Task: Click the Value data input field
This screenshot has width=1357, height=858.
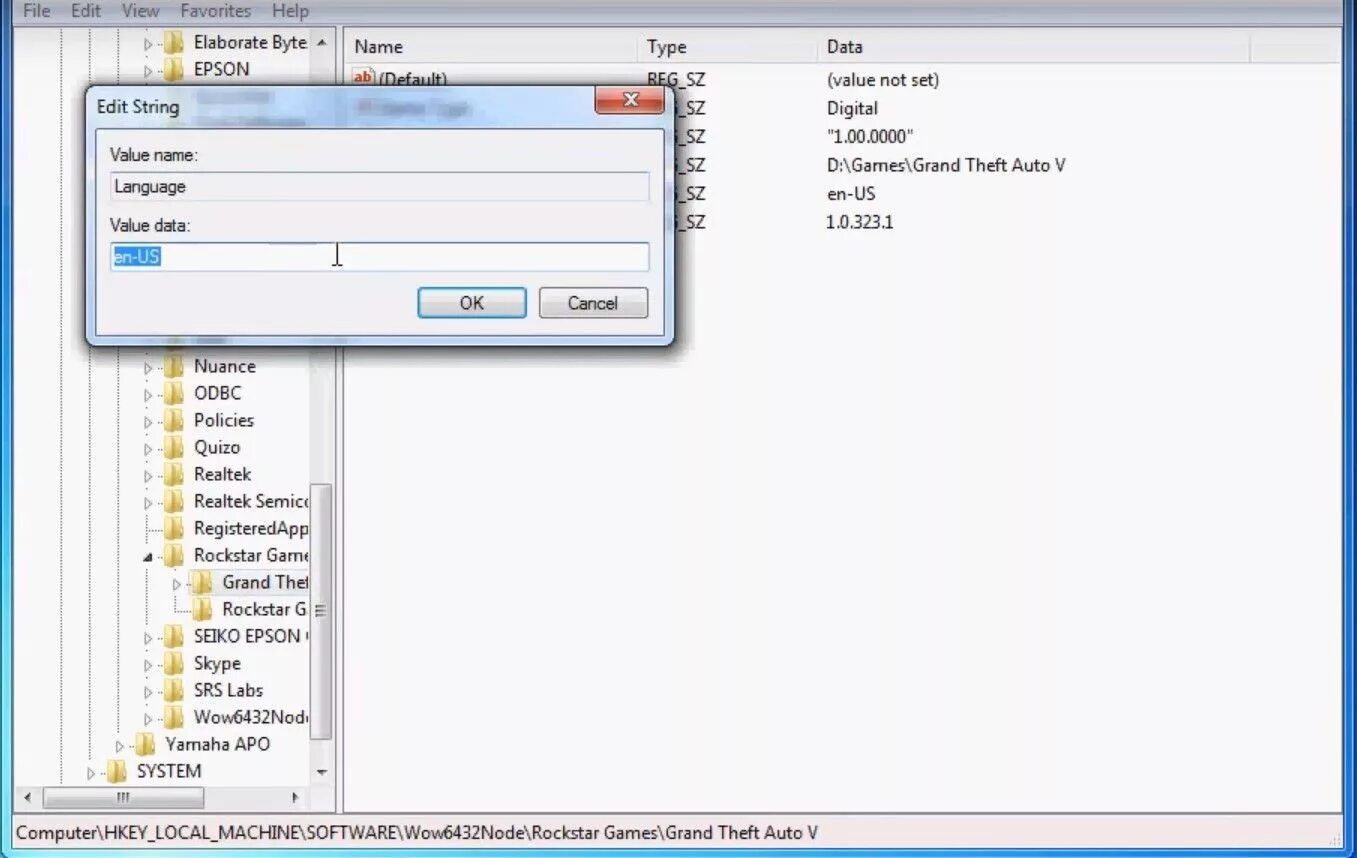Action: coord(379,257)
